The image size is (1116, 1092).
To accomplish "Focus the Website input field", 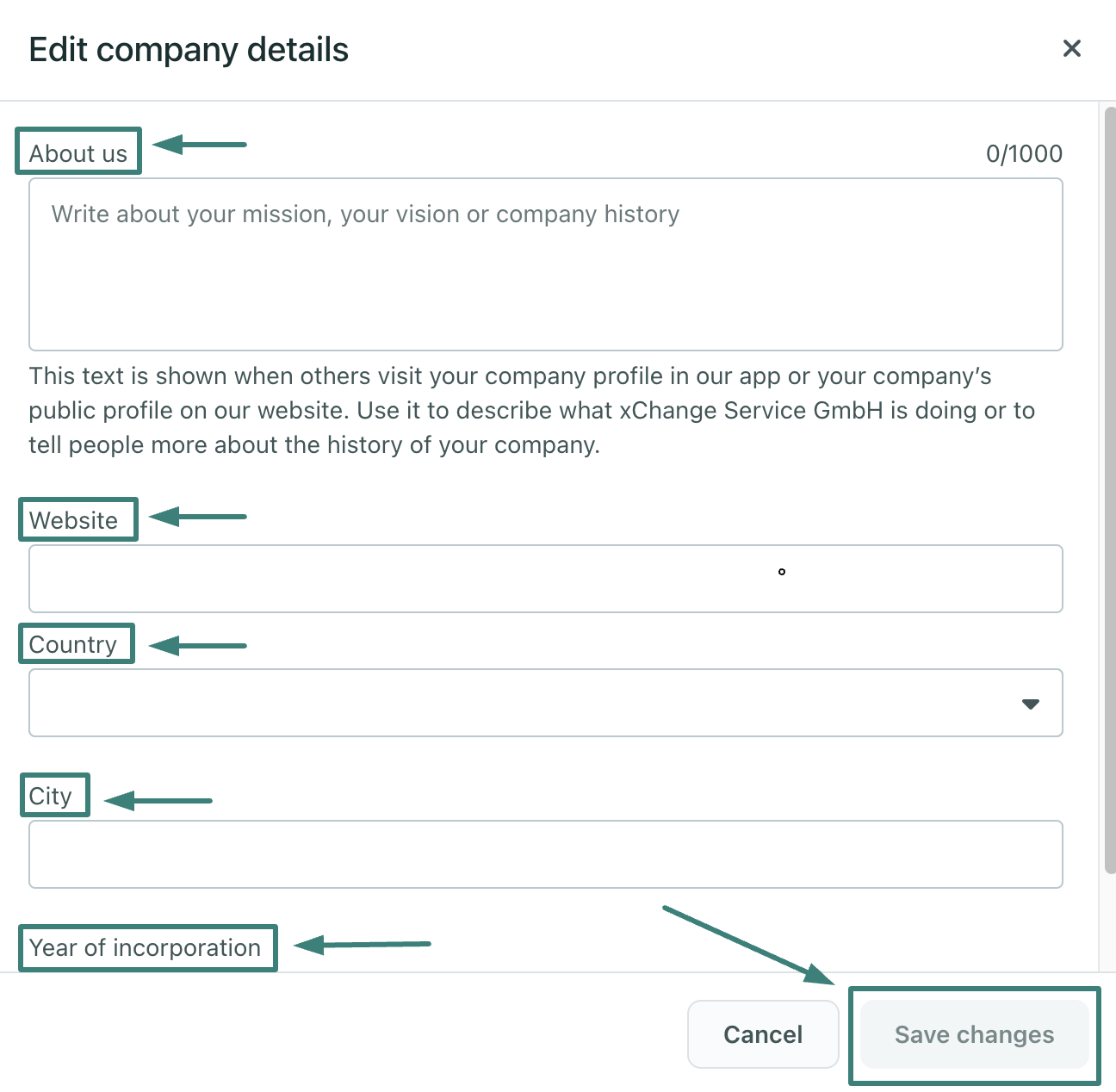I will pos(545,579).
